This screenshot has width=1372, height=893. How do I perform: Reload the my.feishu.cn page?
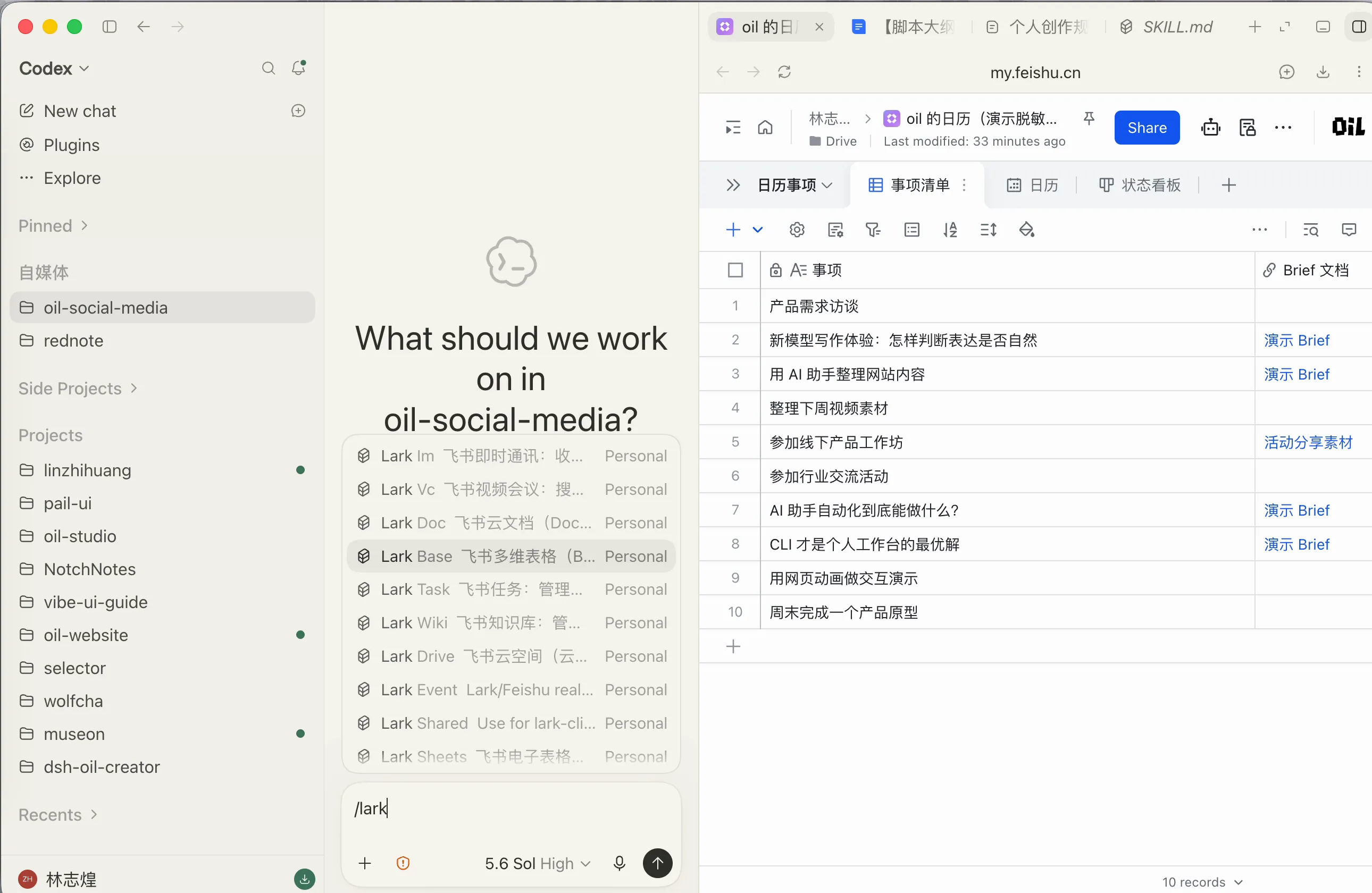point(784,72)
